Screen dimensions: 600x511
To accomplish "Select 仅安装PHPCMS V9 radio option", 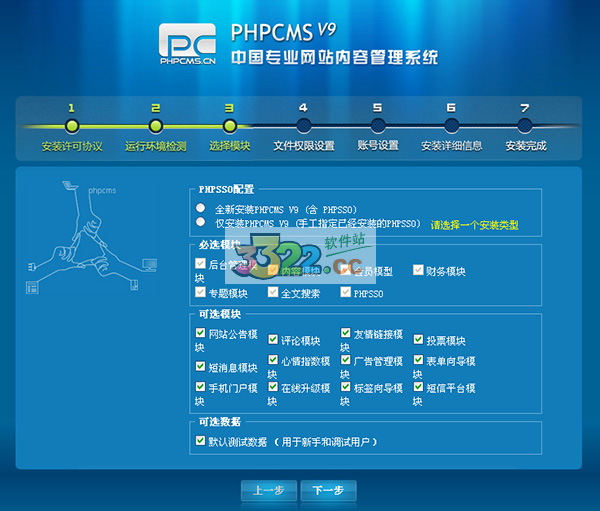I will pos(200,222).
